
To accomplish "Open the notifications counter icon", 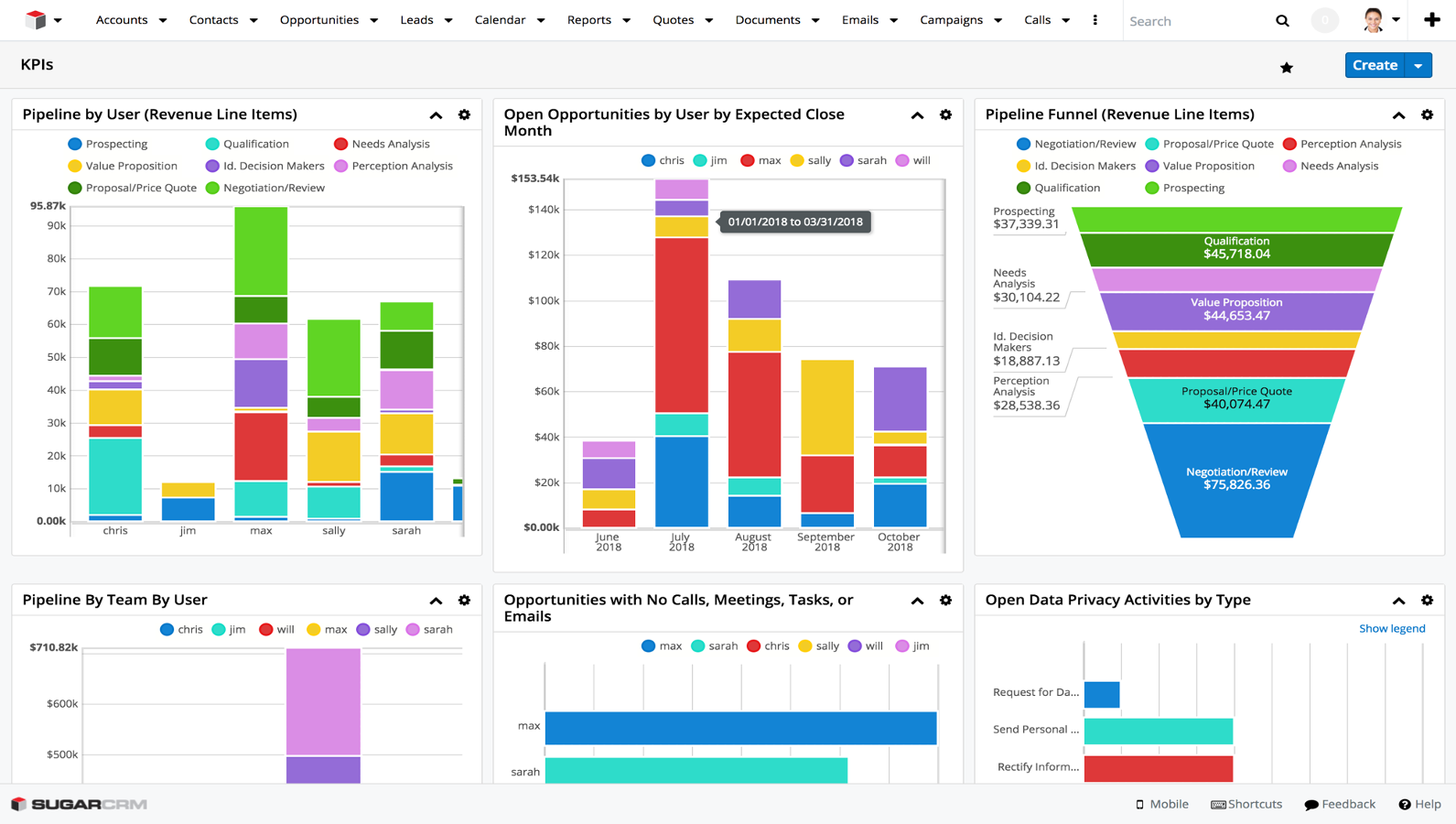I will point(1324,20).
